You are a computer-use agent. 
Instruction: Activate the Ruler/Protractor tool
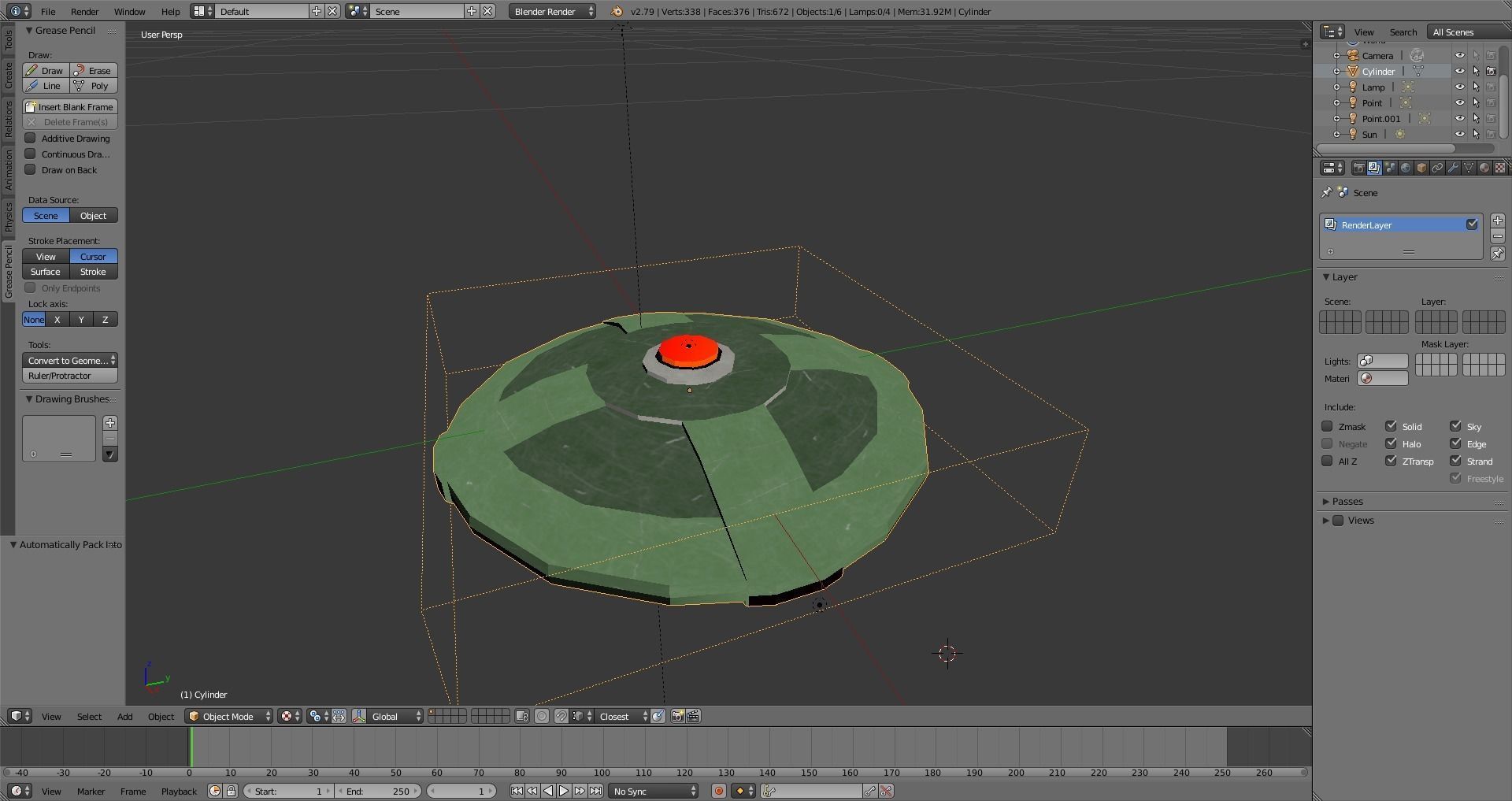click(x=69, y=376)
